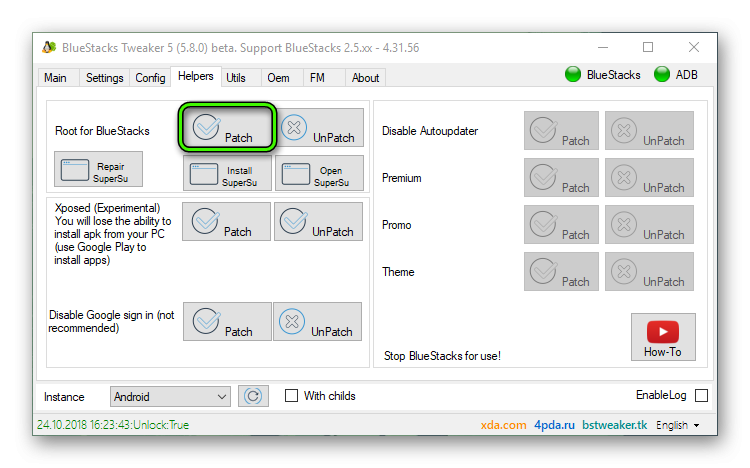The width and height of the screenshot is (750, 468).
Task: Click the Repair SuperSu button
Action: [98, 169]
